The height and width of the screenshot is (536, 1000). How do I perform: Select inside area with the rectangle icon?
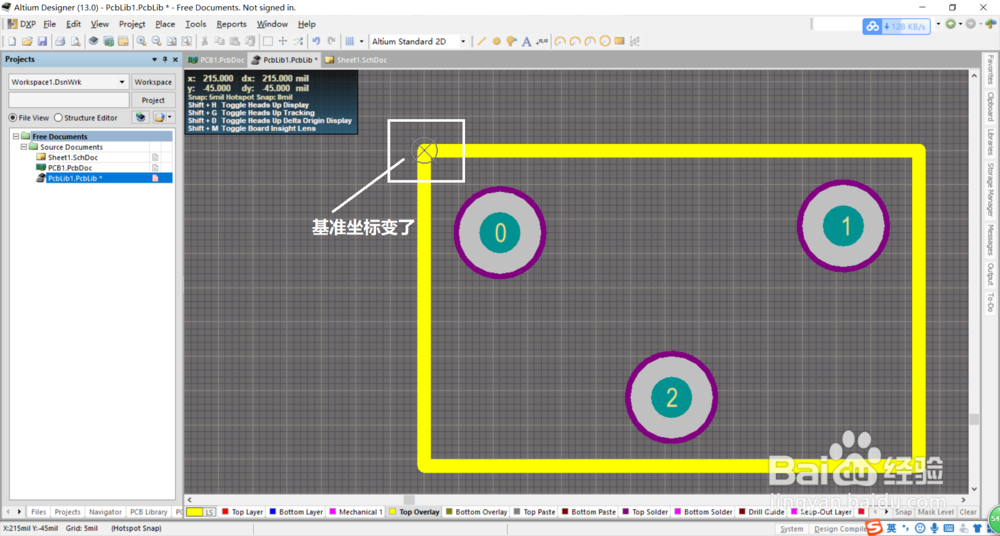pyautogui.click(x=268, y=41)
